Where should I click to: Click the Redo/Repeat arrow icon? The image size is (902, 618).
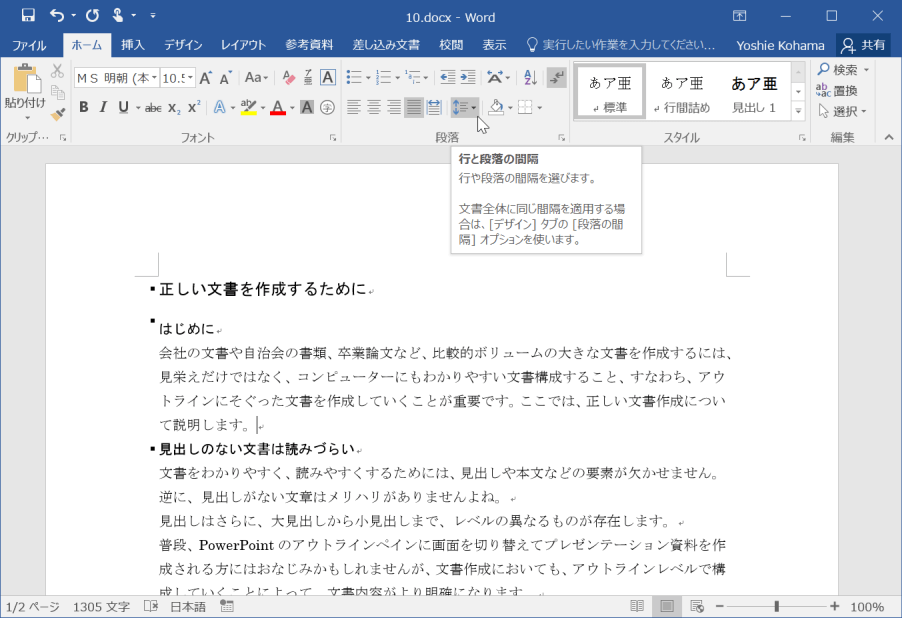coord(92,16)
